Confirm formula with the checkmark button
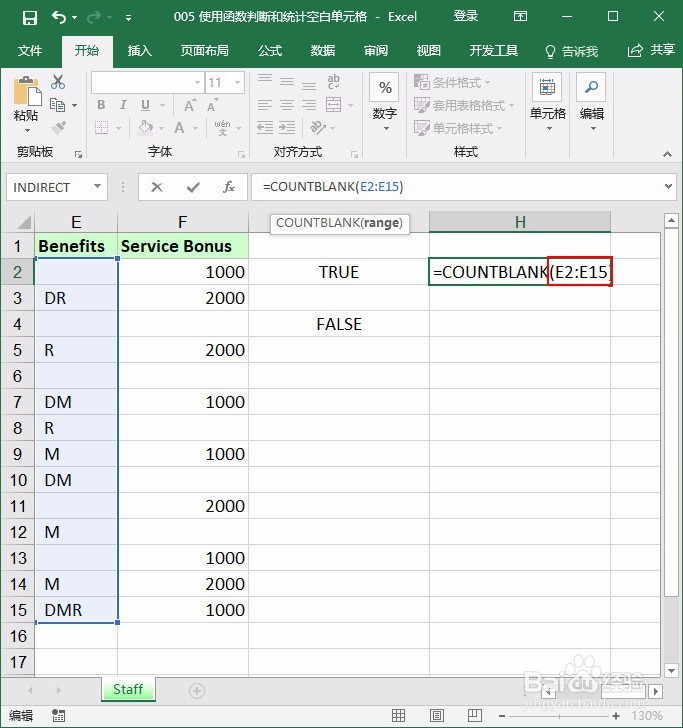The width and height of the screenshot is (683, 728). click(x=193, y=187)
